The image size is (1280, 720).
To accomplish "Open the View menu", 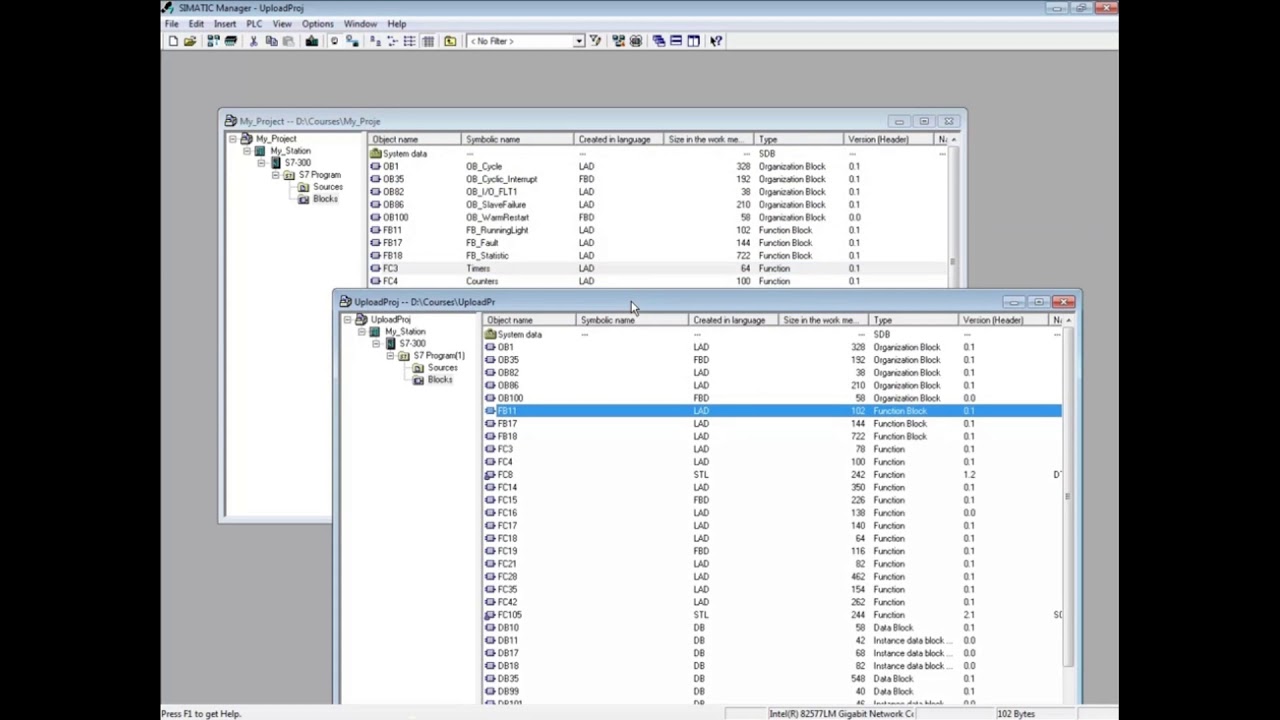I will click(282, 24).
